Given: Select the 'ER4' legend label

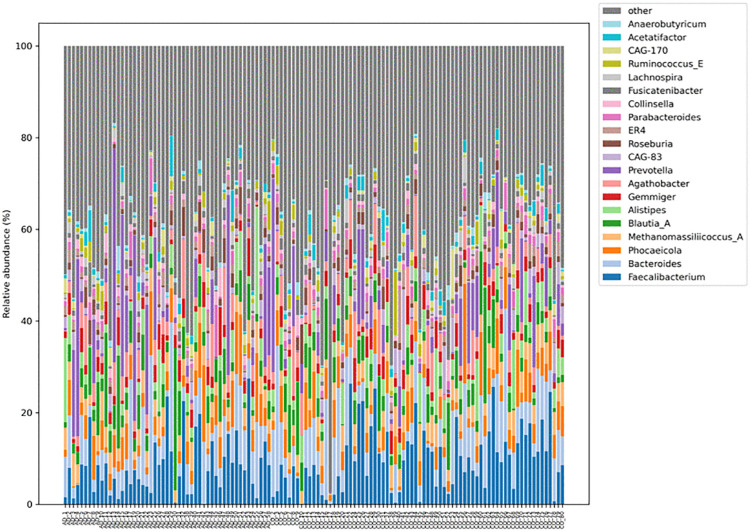Looking at the screenshot, I should (x=637, y=130).
